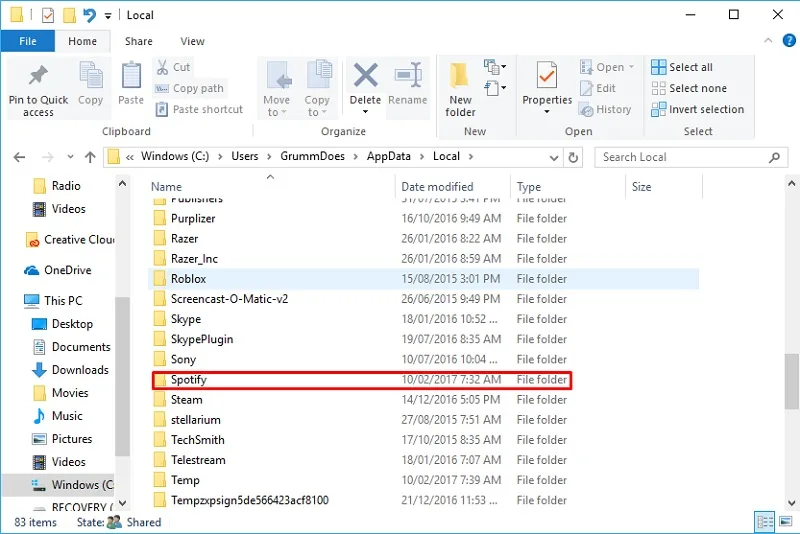Expand the Properties dropdown arrow

pyautogui.click(x=547, y=112)
